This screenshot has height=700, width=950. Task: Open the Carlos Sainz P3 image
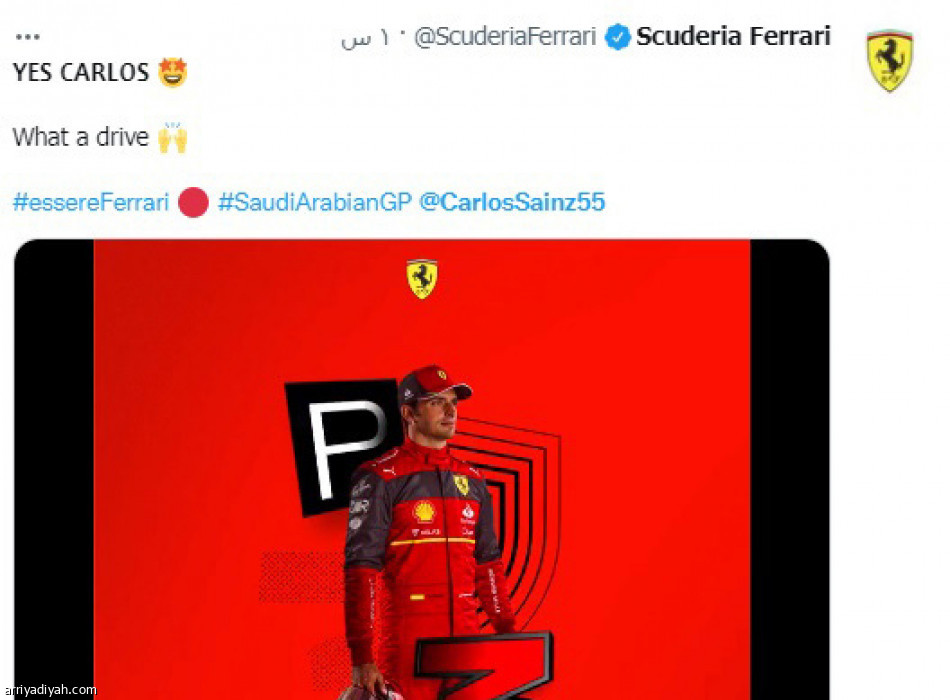pyautogui.click(x=422, y=470)
